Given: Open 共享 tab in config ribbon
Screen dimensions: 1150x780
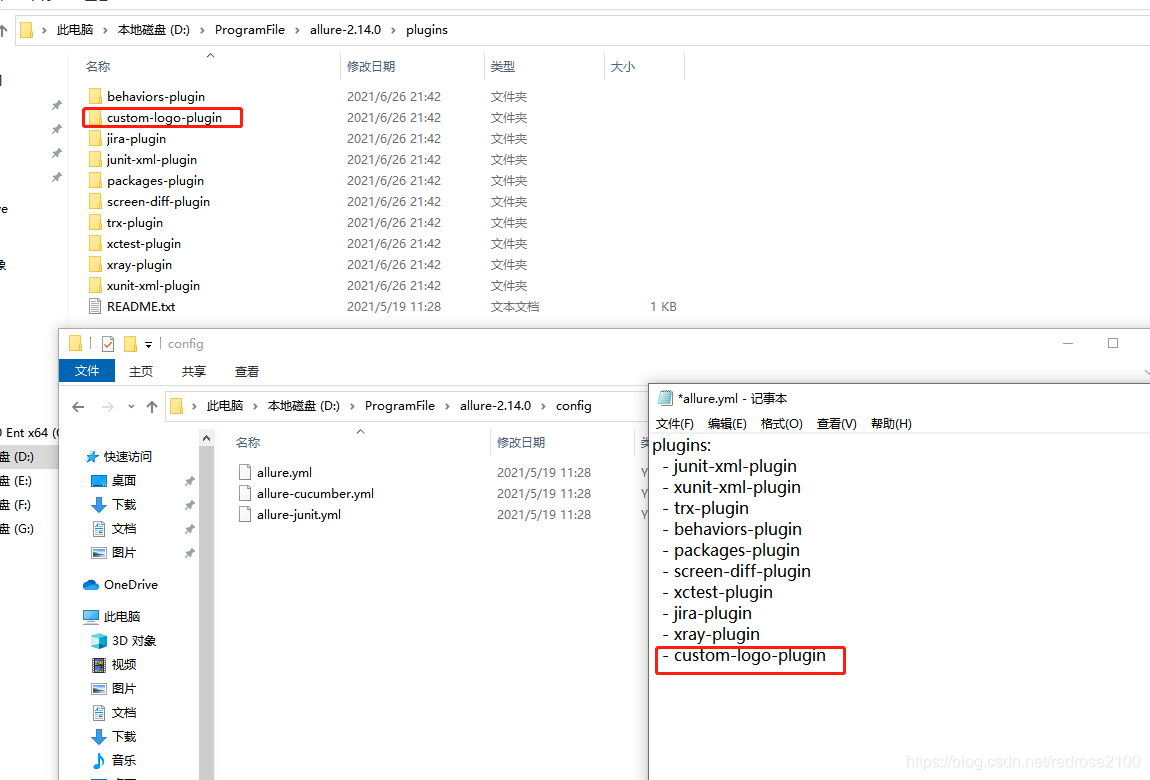Looking at the screenshot, I should pyautogui.click(x=194, y=372).
